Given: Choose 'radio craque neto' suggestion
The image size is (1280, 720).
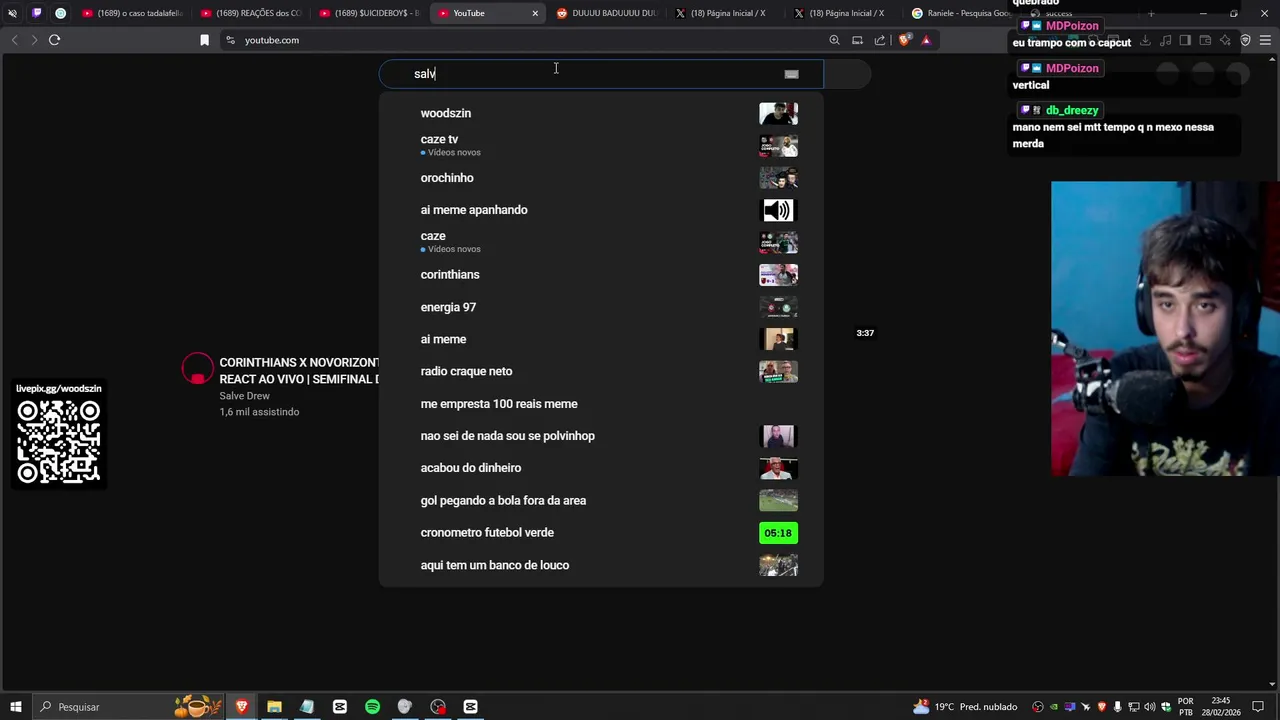Looking at the screenshot, I should click(x=600, y=371).
